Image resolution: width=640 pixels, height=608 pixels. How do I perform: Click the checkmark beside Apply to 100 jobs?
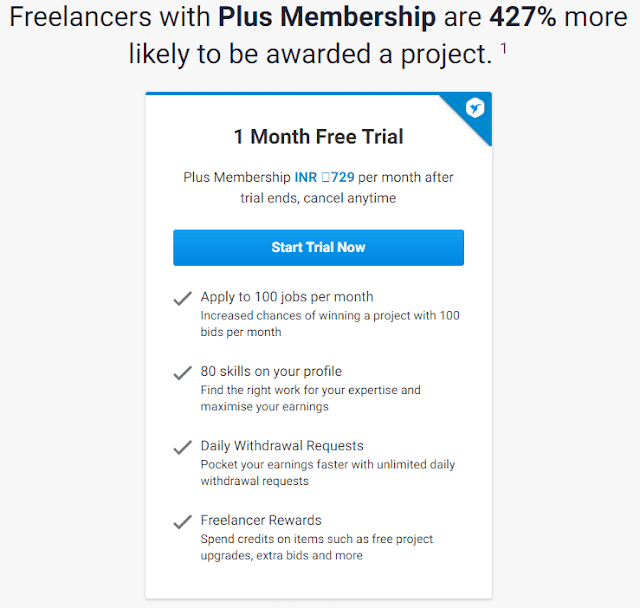point(182,298)
